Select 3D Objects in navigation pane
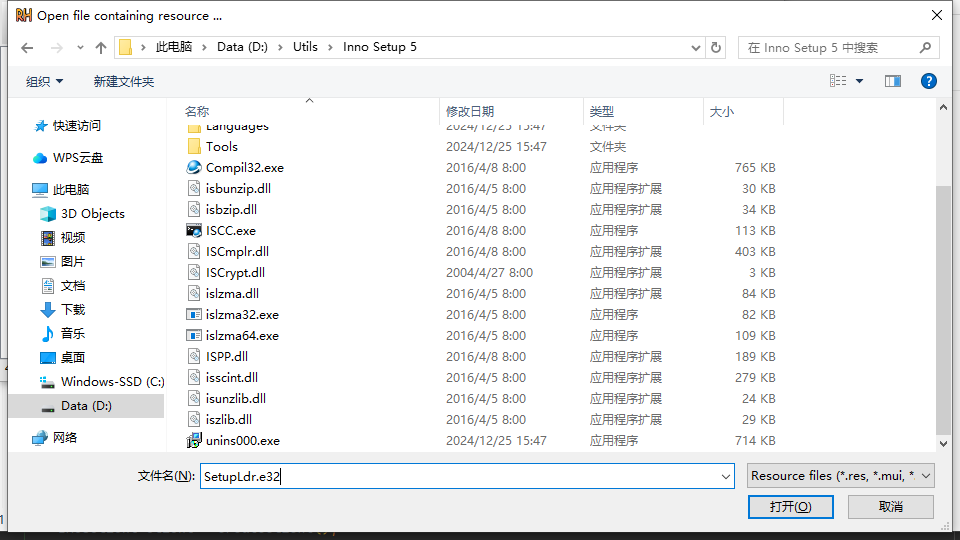 tap(92, 214)
